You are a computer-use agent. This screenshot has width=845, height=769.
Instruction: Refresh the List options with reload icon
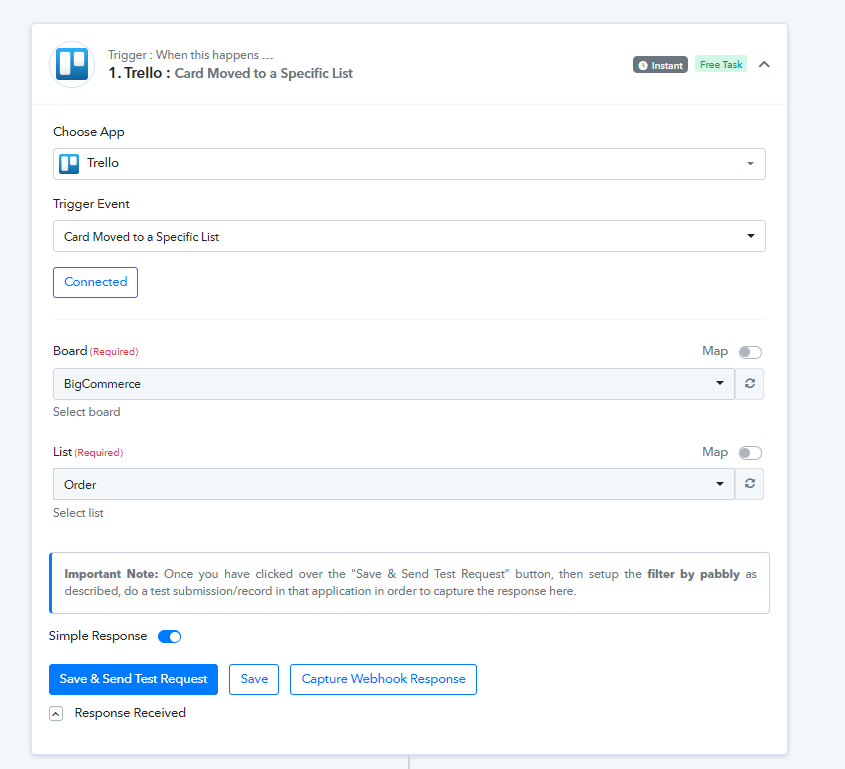(750, 484)
